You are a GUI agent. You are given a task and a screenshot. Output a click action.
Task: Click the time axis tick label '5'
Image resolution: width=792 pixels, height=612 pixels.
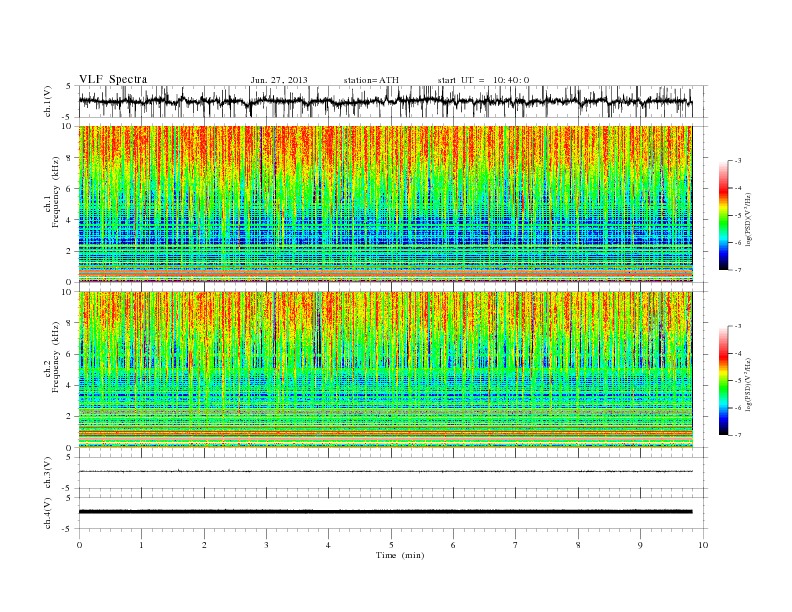point(391,545)
